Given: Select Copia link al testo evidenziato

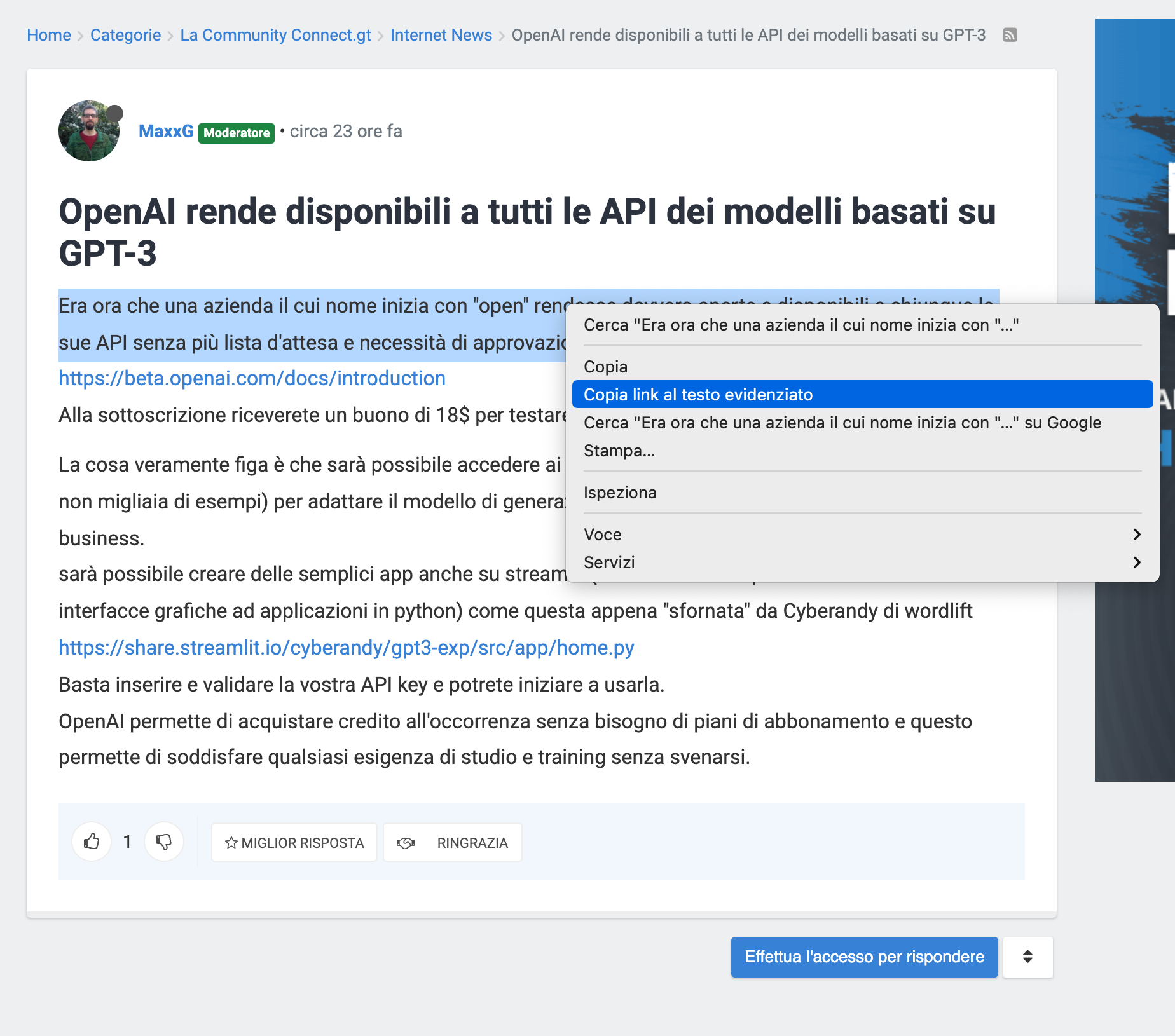Looking at the screenshot, I should click(x=862, y=395).
